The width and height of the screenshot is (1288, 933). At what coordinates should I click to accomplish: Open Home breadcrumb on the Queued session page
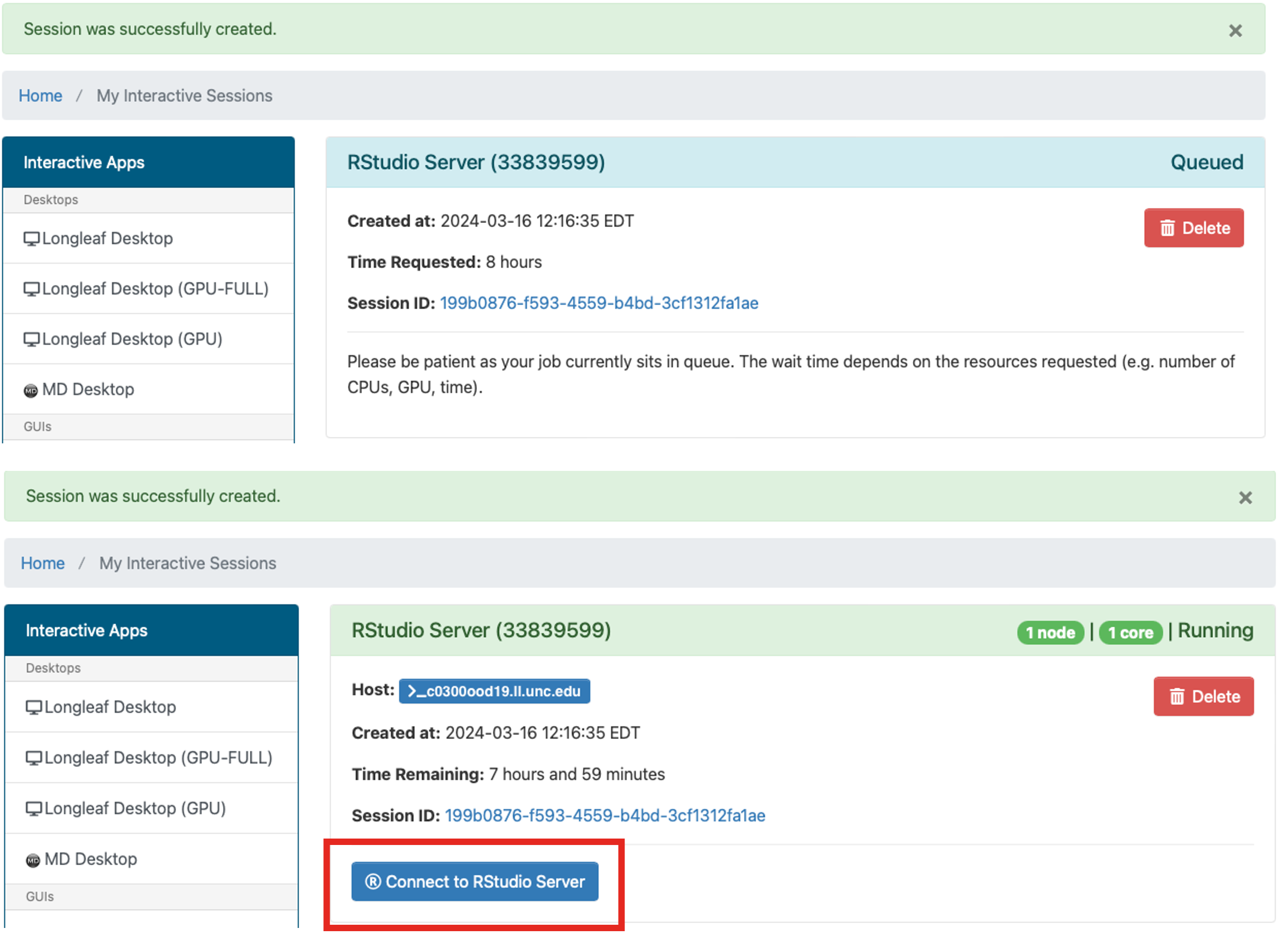[x=40, y=96]
